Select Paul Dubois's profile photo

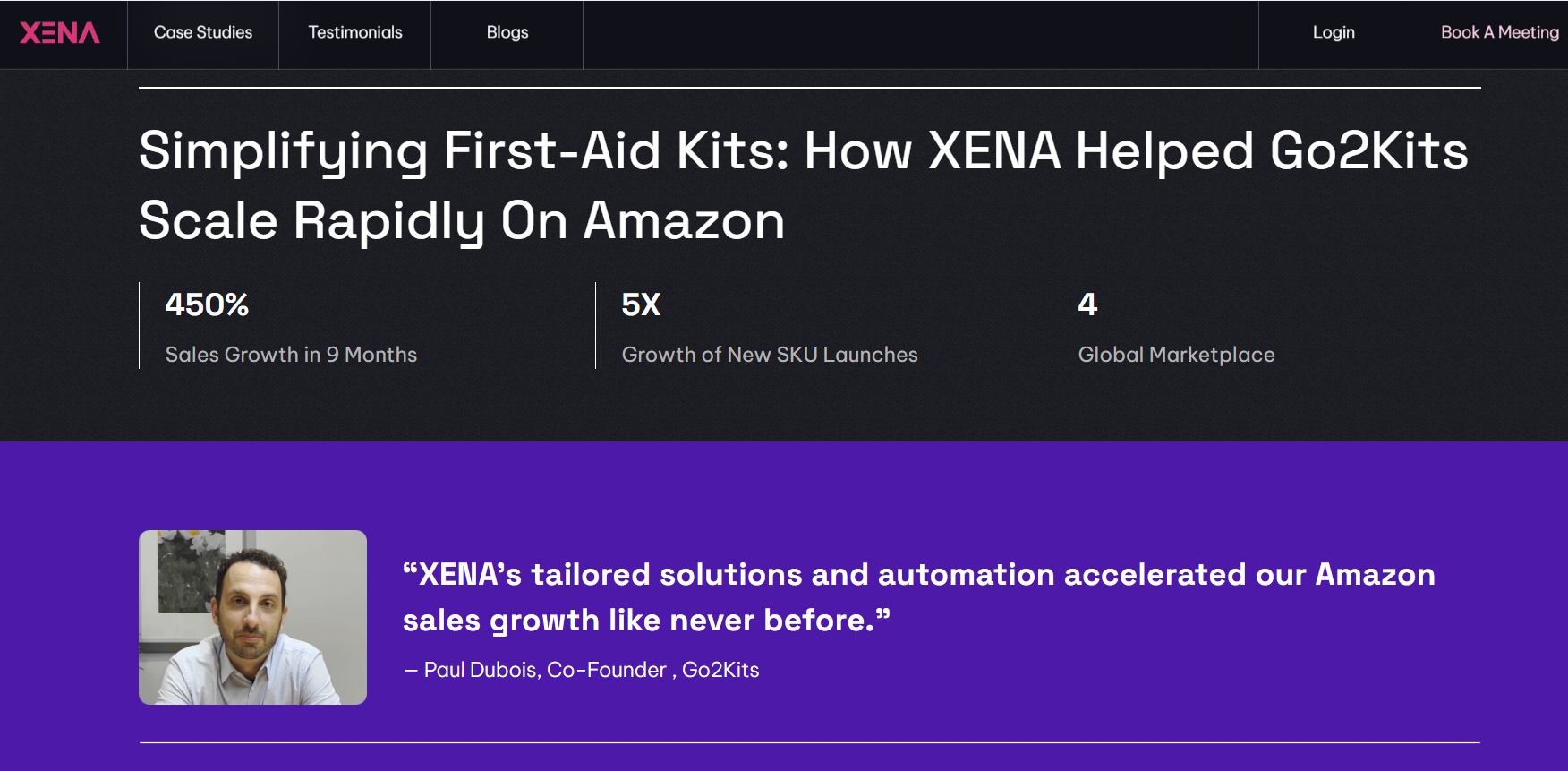coord(251,617)
